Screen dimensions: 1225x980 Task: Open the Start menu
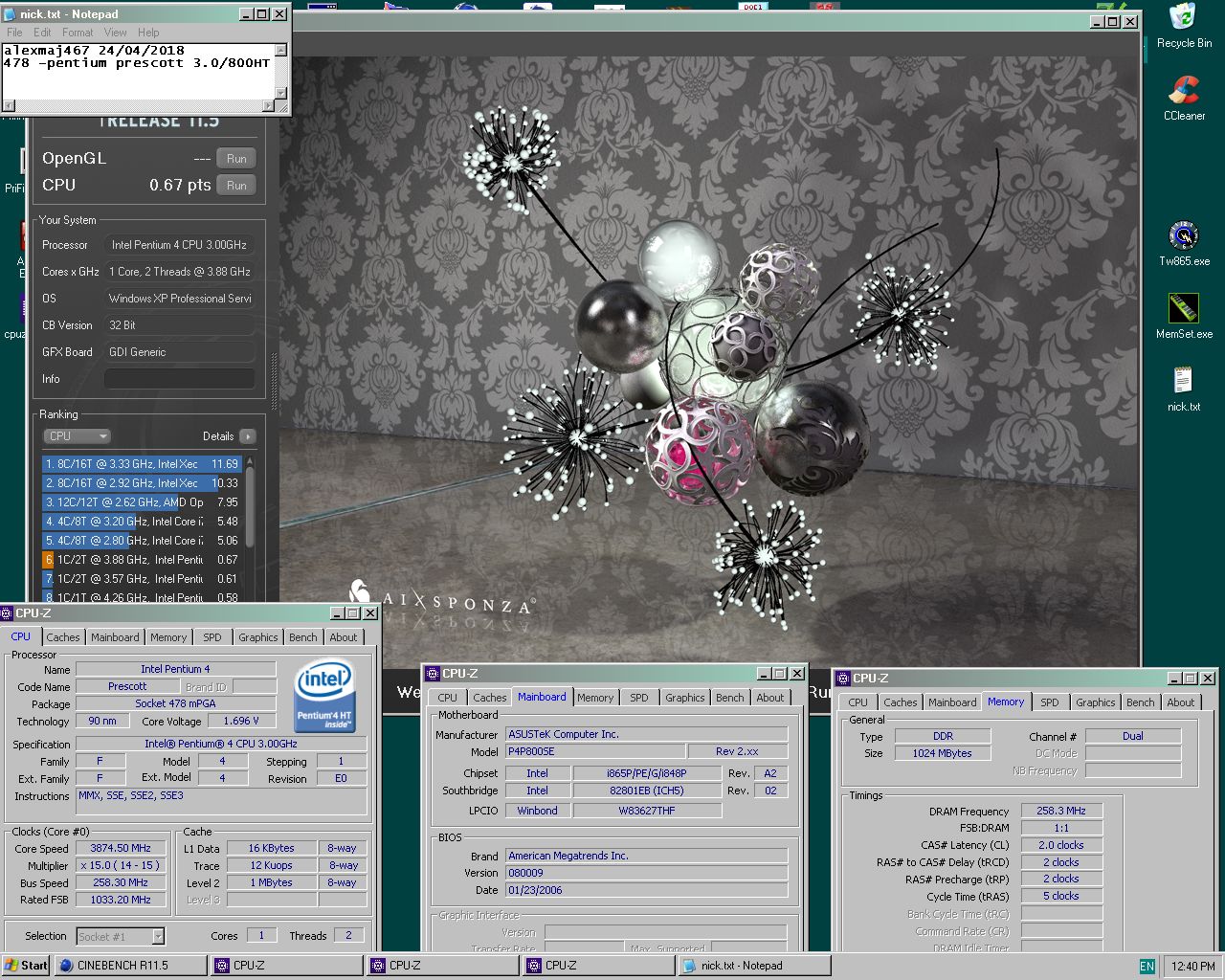click(x=26, y=966)
